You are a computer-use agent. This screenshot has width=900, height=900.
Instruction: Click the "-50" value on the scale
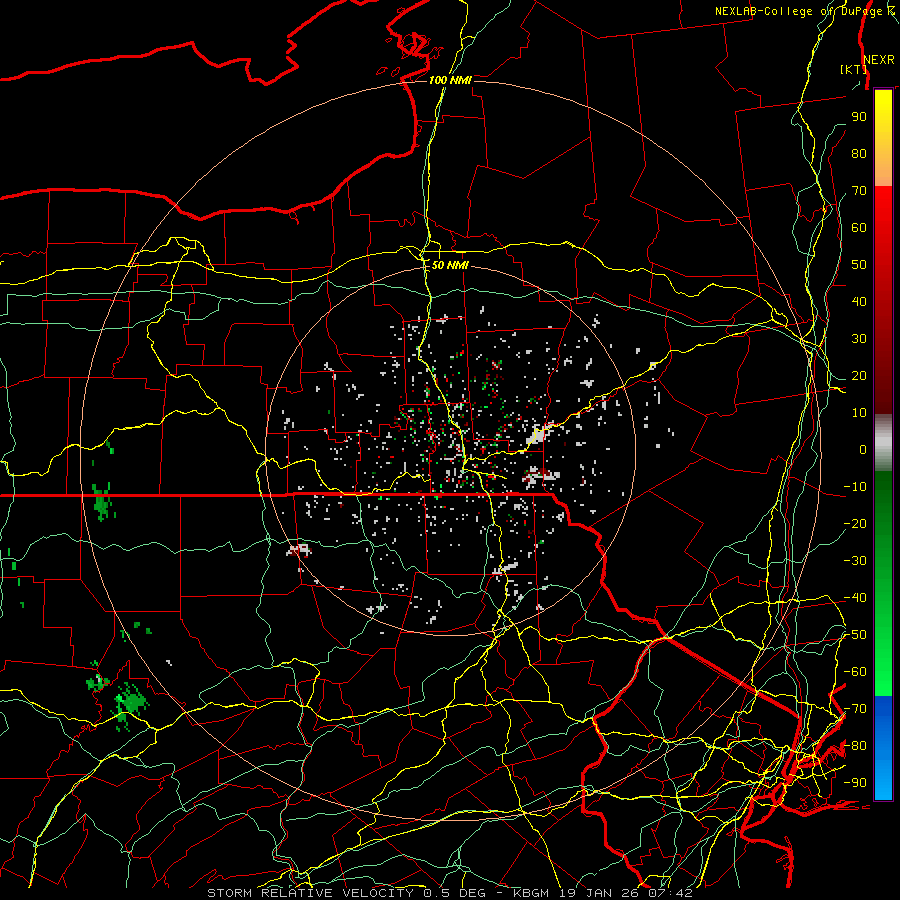point(855,635)
